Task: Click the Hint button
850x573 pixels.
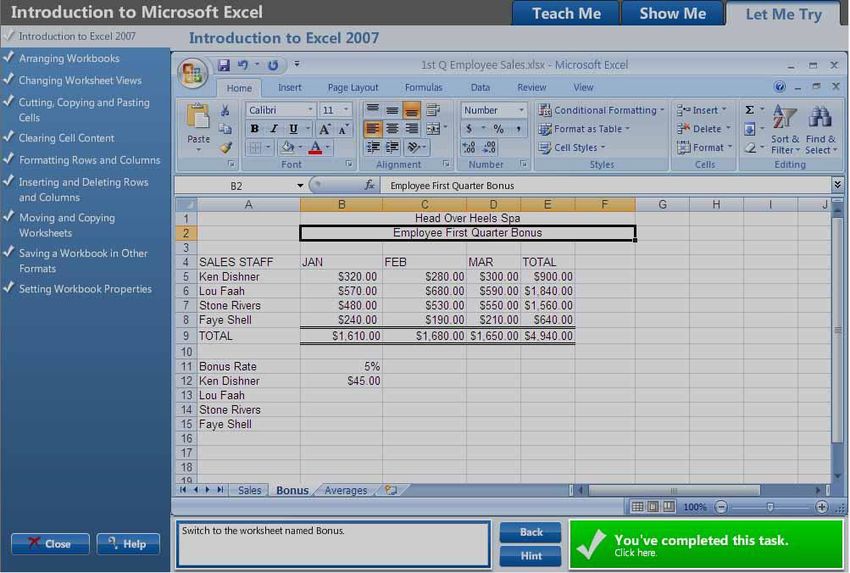Action: pos(531,556)
